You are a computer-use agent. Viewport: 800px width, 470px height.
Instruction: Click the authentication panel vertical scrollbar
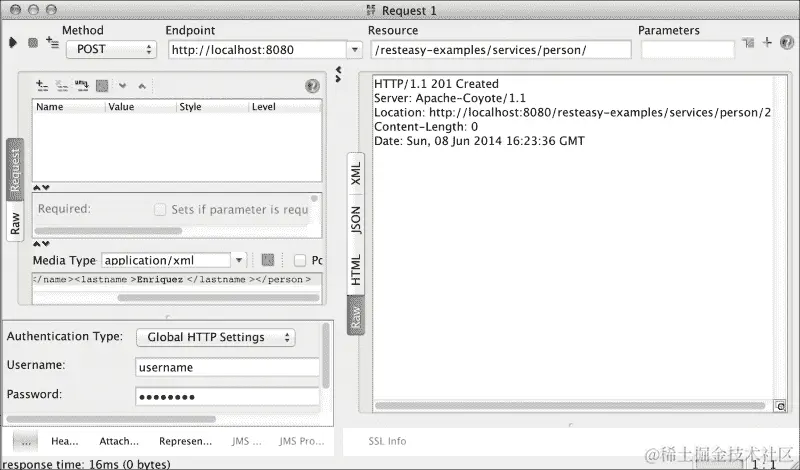(326, 355)
